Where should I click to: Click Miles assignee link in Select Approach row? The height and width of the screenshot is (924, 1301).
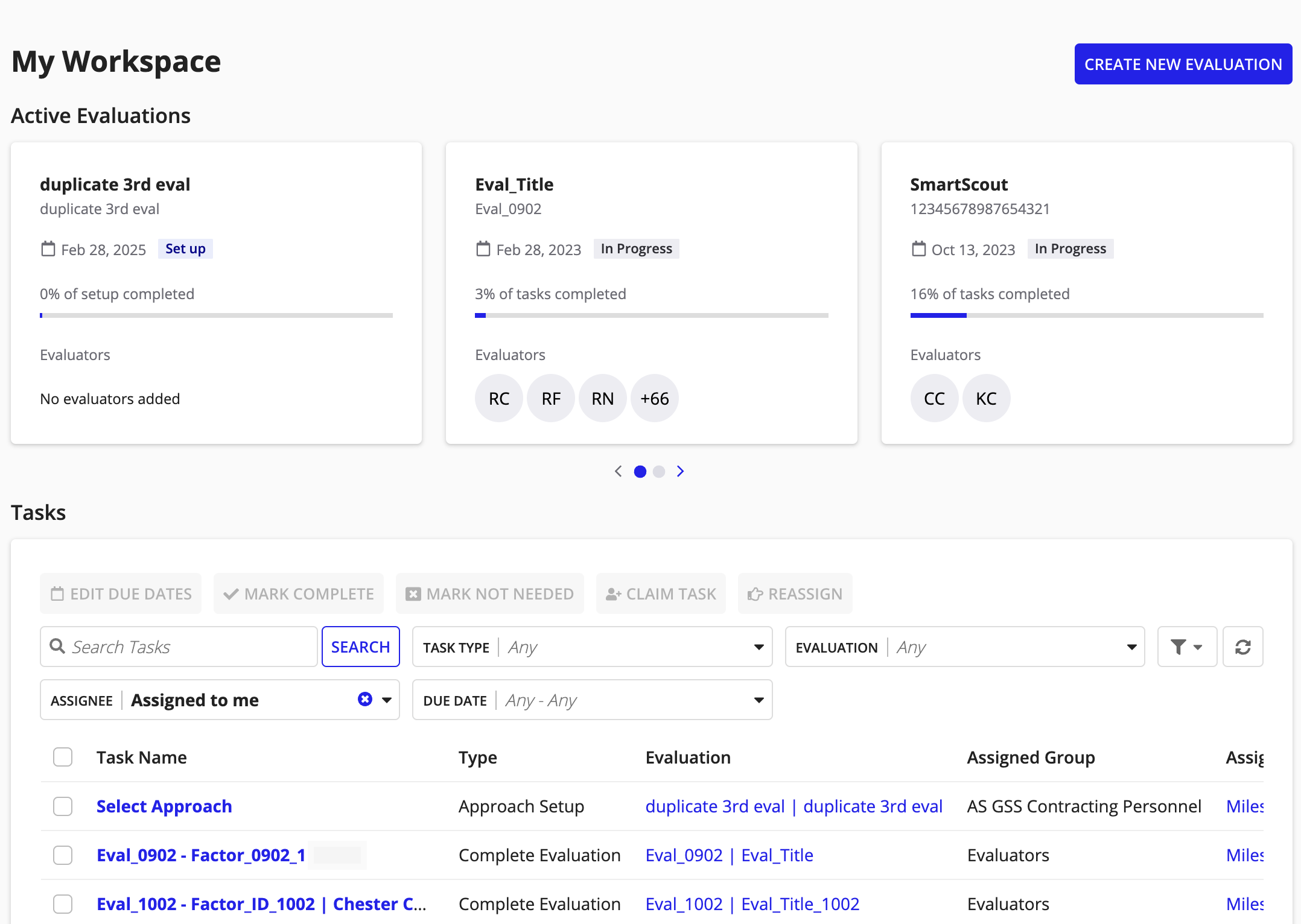1245,806
